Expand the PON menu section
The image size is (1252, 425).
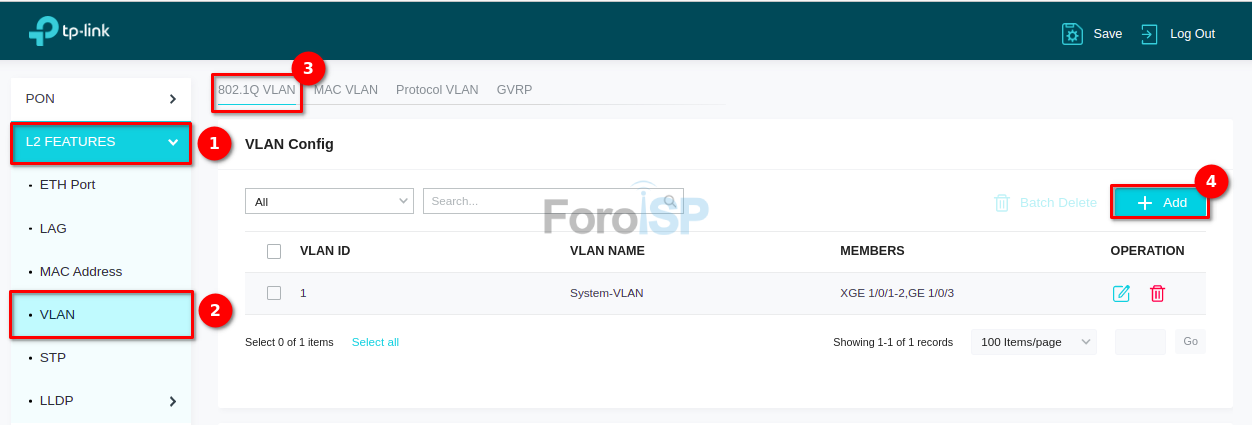click(100, 99)
